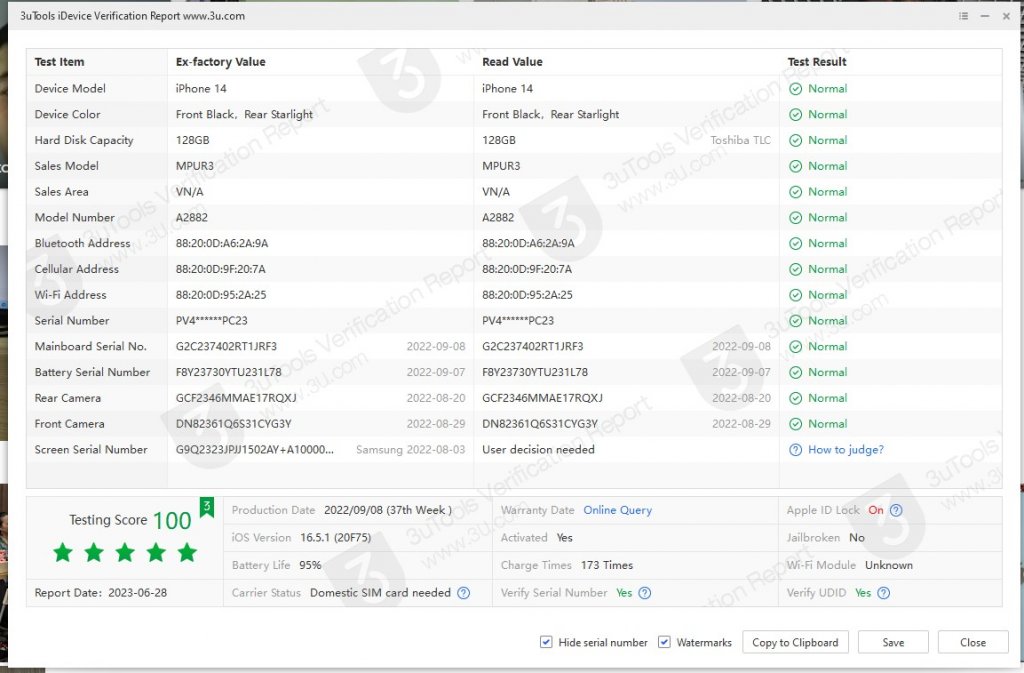The width and height of the screenshot is (1024, 673).
Task: Select the Toshiba TLC label
Action: [741, 140]
